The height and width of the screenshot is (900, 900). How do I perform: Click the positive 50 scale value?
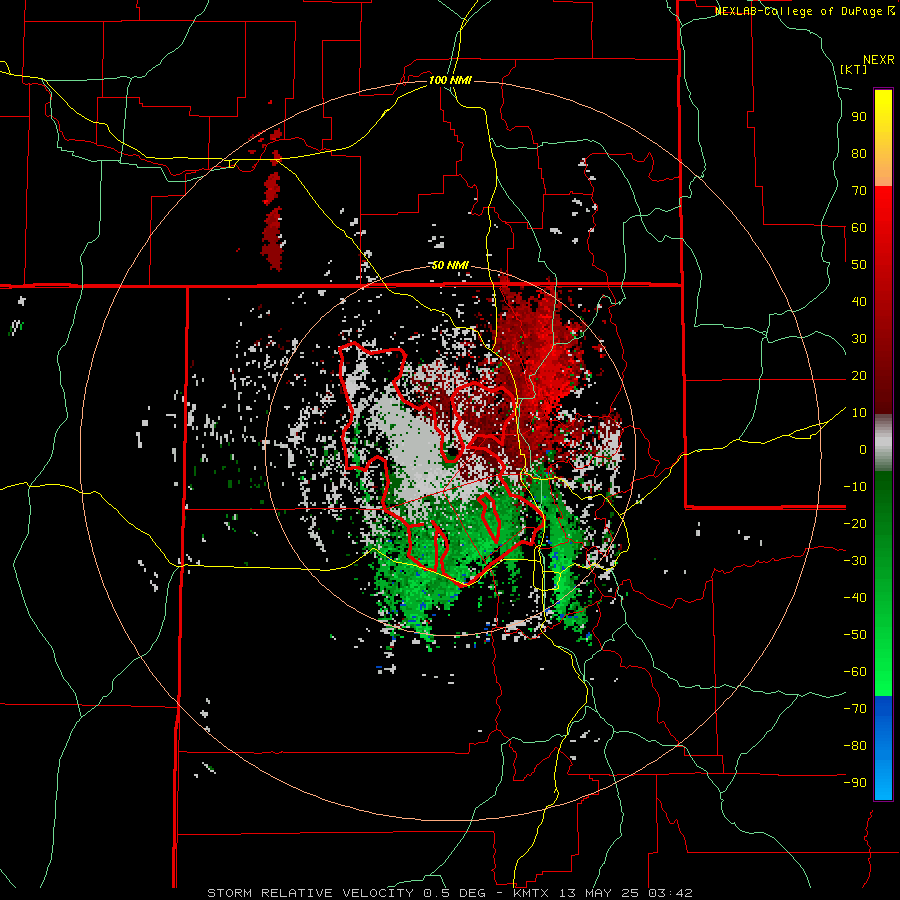tap(859, 265)
